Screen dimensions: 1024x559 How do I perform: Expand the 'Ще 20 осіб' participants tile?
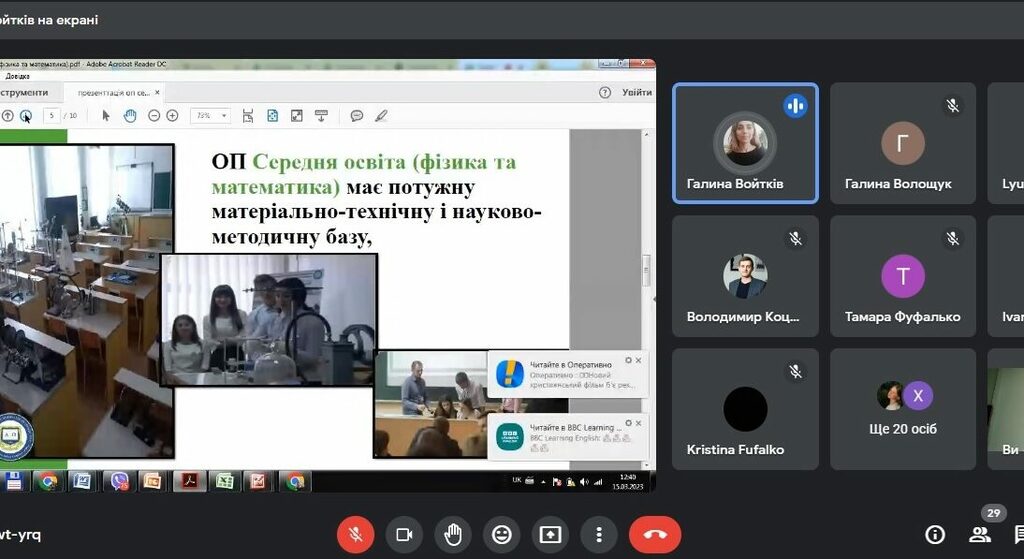point(903,410)
